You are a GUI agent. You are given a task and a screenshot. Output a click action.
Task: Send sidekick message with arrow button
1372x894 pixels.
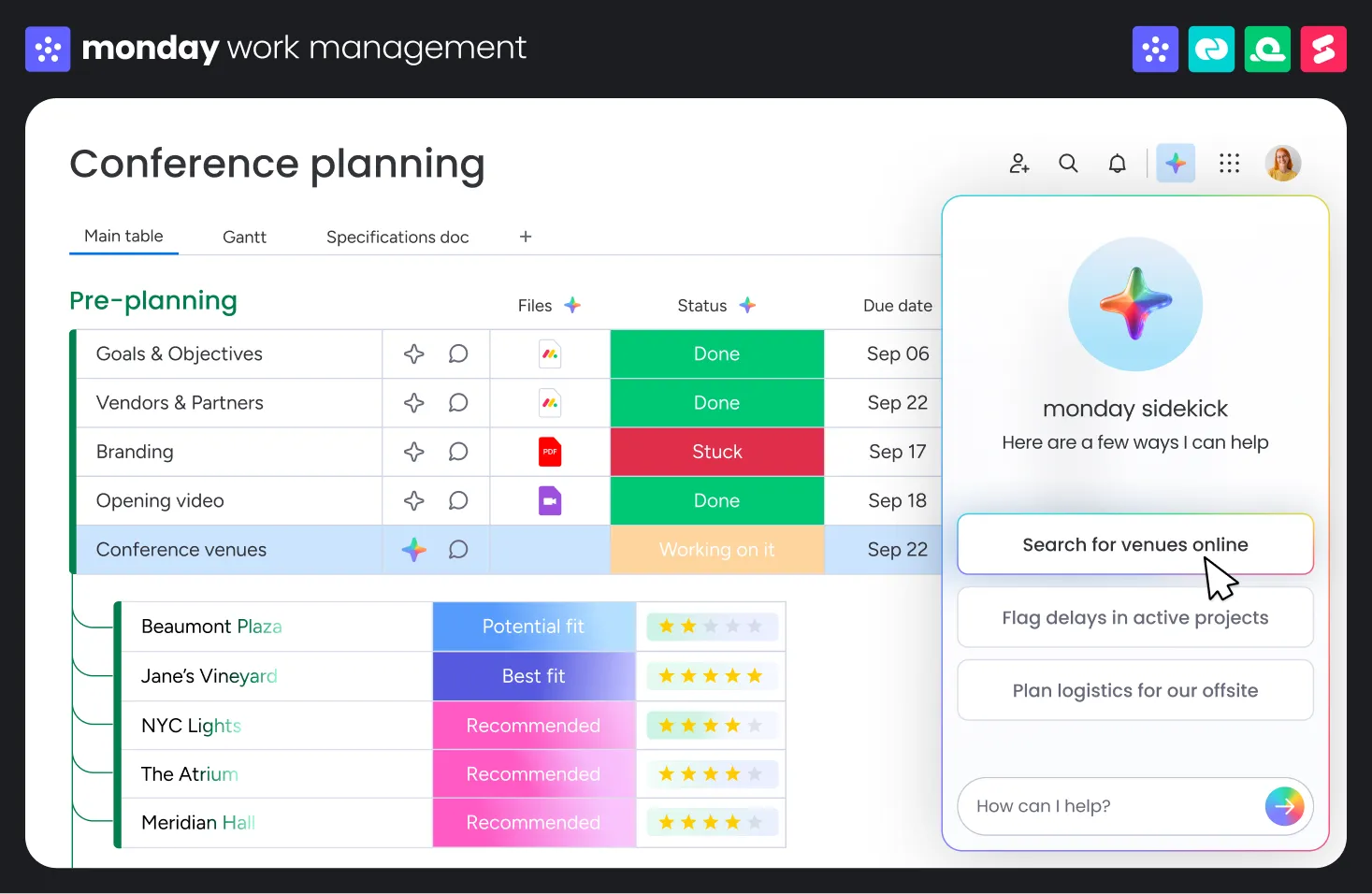click(x=1284, y=806)
